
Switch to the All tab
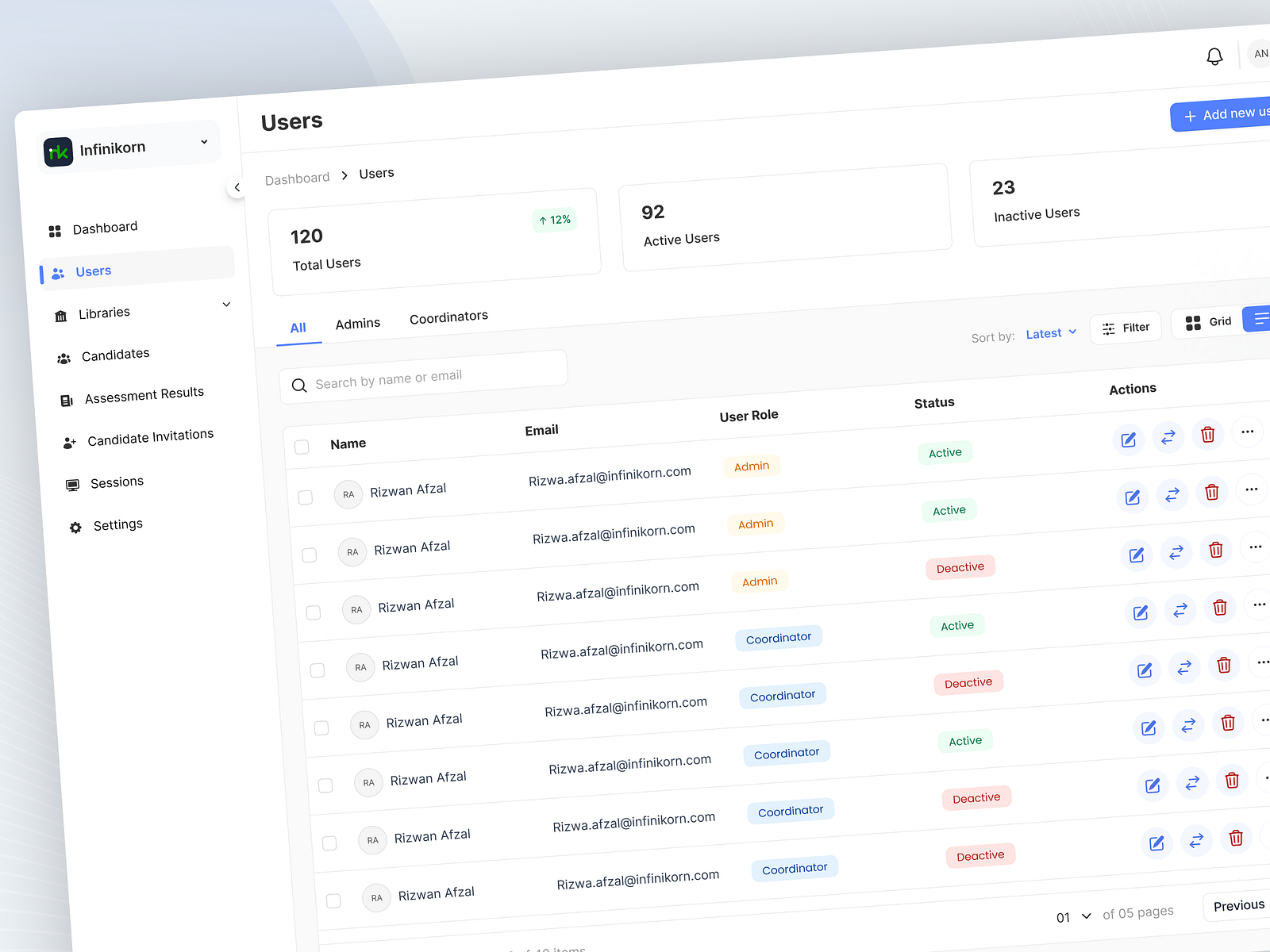coord(298,328)
